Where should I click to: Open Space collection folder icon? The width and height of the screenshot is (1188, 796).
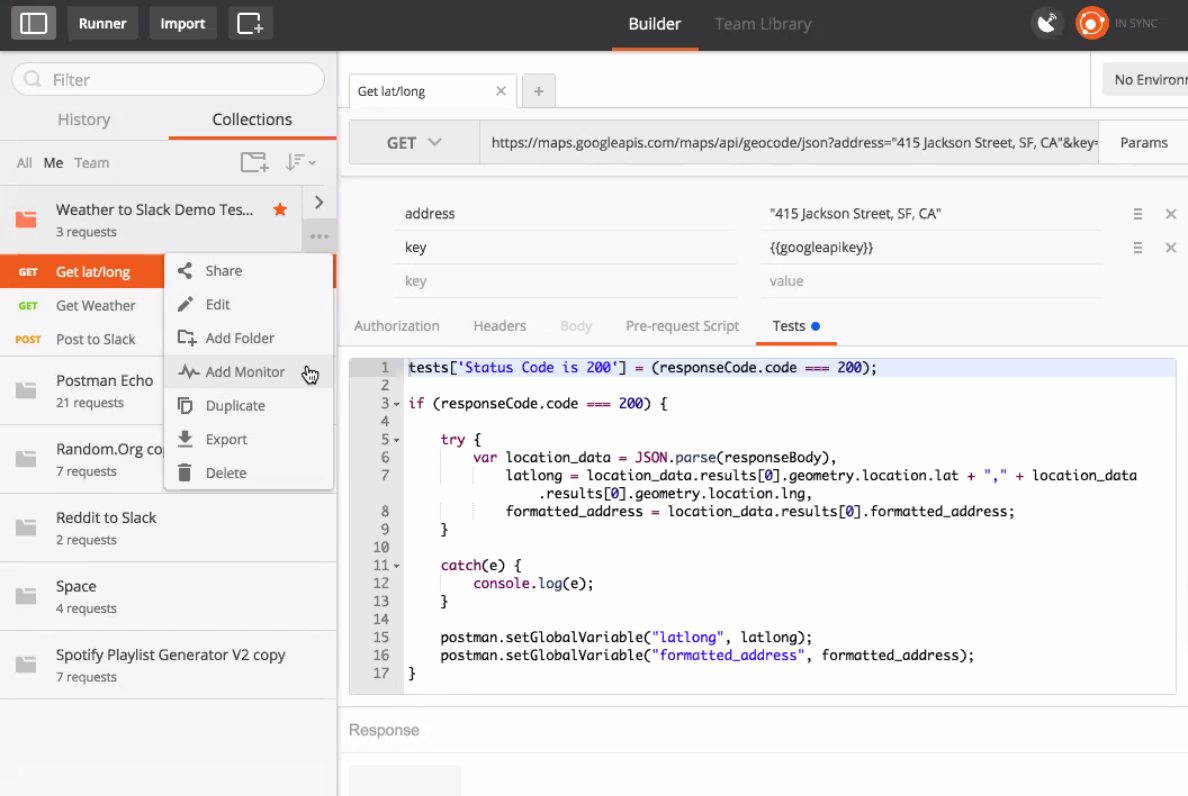pos(26,595)
